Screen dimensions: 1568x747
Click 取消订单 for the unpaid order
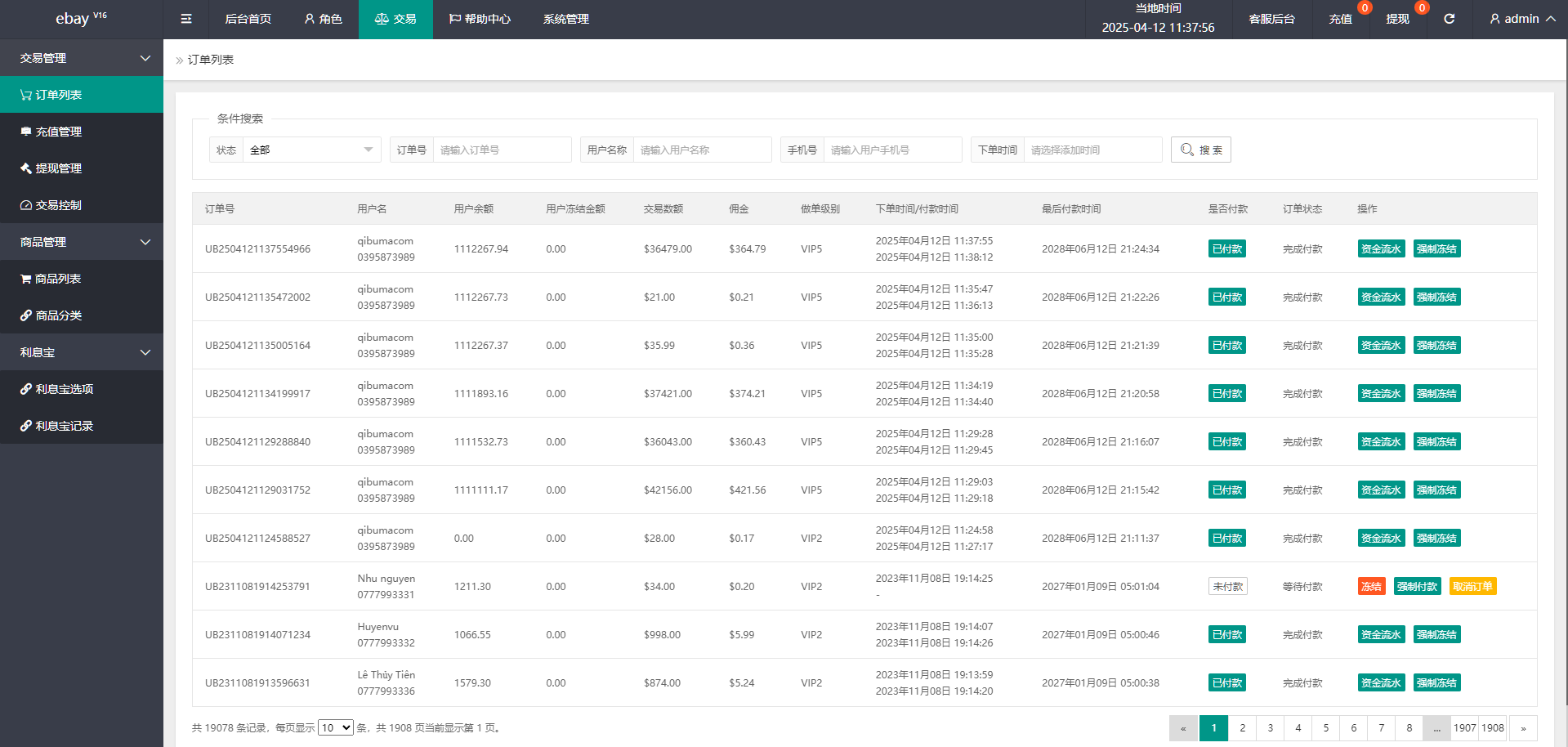pos(1472,586)
